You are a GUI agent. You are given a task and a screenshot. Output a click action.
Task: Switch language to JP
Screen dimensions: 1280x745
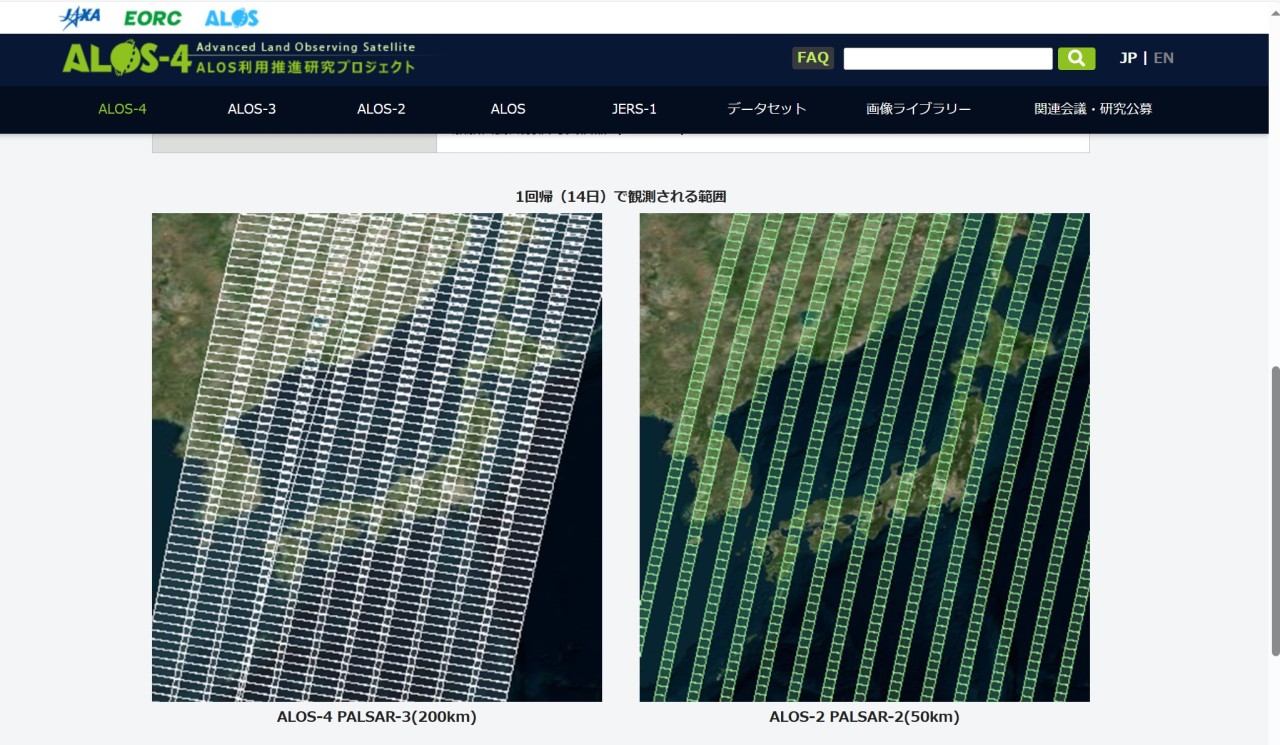1127,58
